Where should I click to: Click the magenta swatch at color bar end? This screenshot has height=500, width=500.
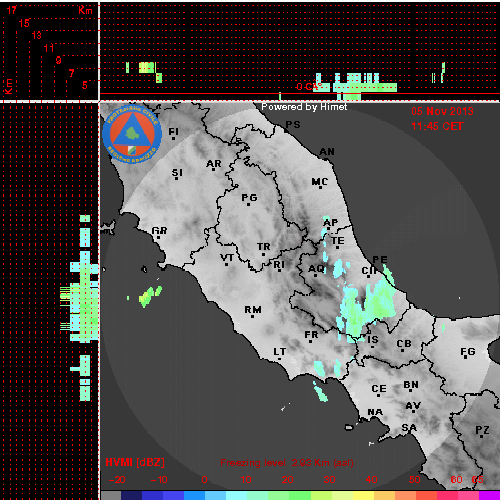489,495
